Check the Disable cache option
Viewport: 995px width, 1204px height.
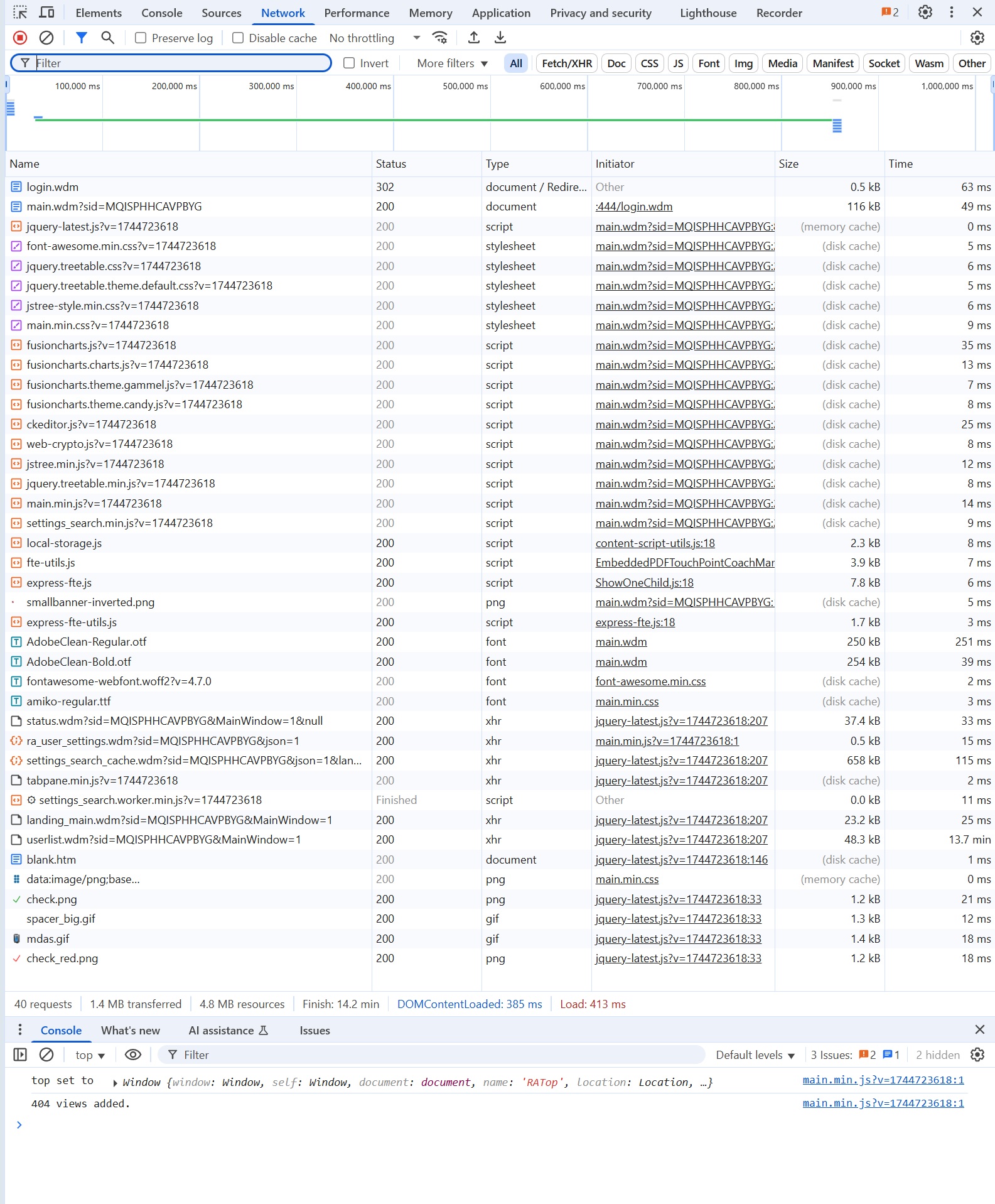tap(238, 38)
